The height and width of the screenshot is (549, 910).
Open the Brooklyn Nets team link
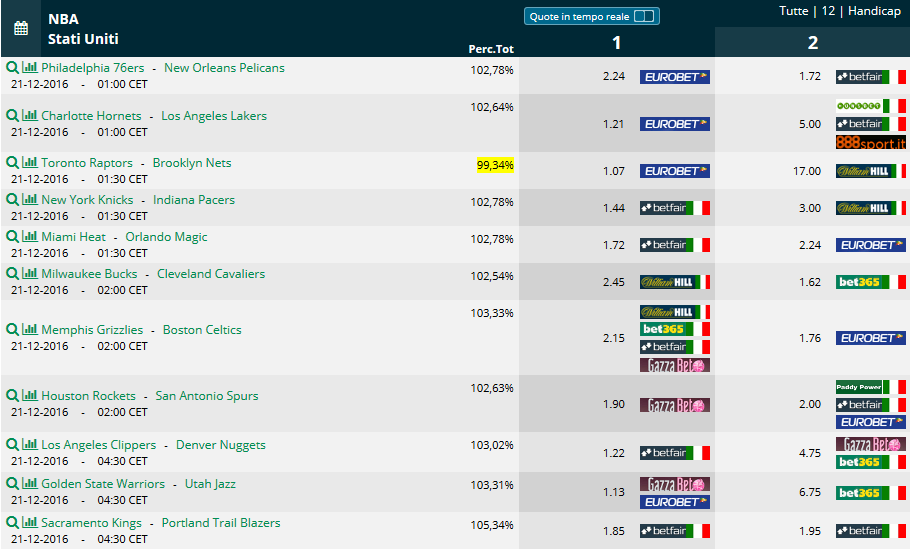[x=192, y=163]
